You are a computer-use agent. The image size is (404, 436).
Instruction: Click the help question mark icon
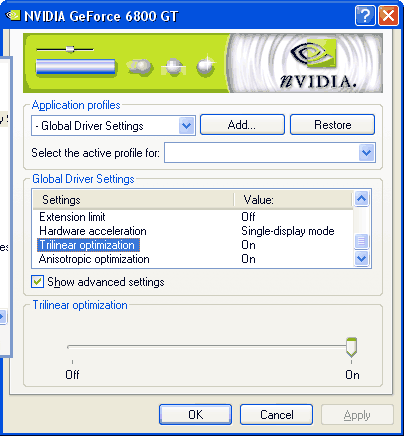(365, 15)
